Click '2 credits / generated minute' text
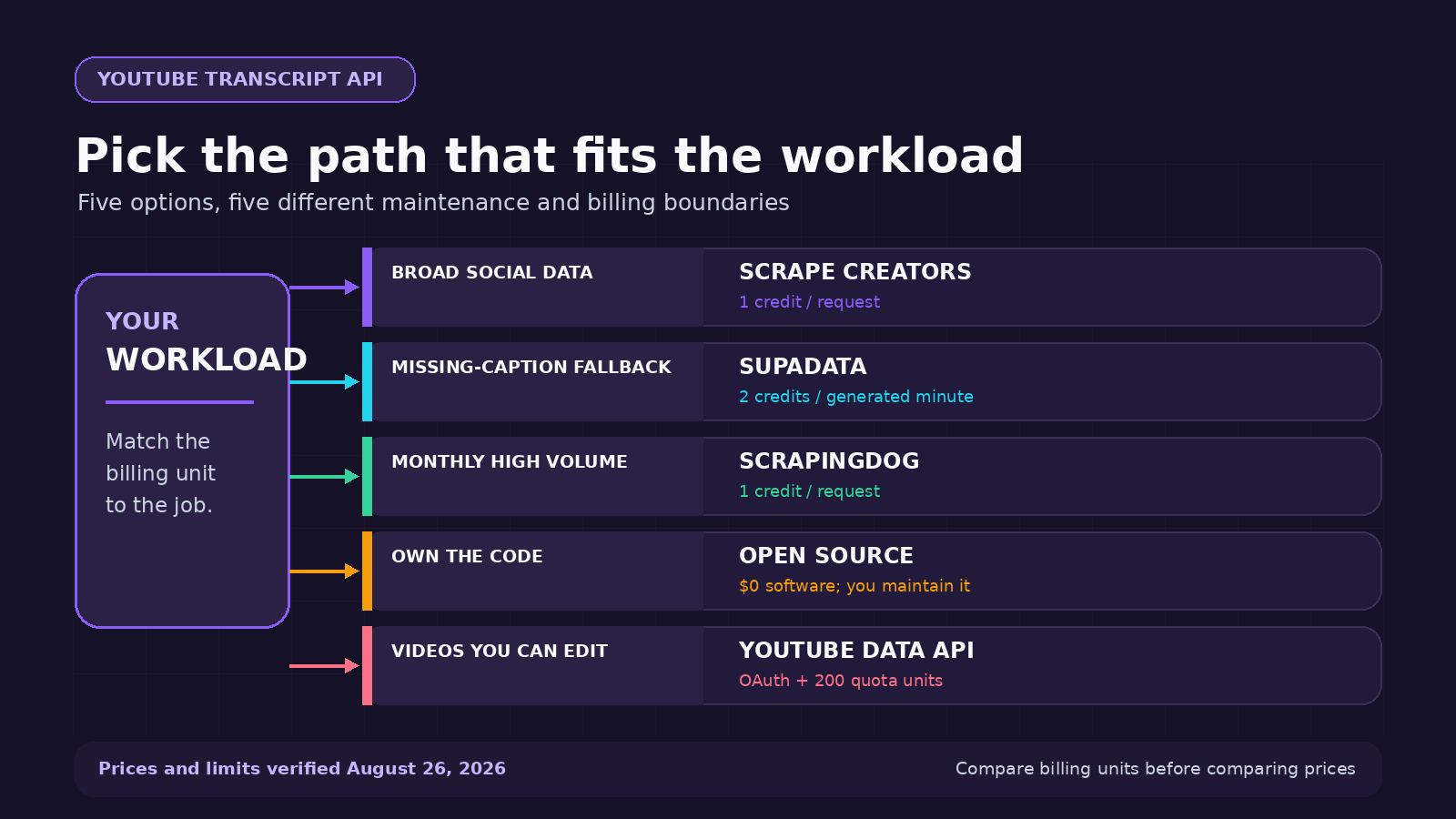1456x819 pixels. 855,397
